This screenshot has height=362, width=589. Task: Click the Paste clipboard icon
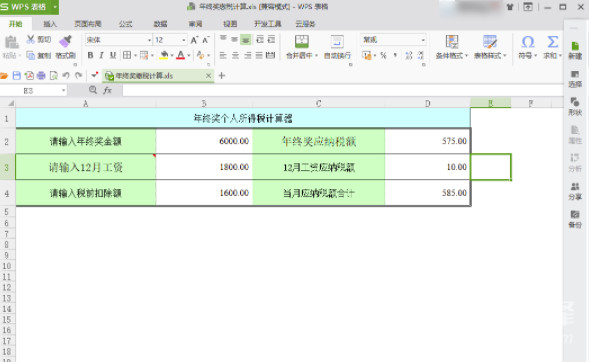12,42
